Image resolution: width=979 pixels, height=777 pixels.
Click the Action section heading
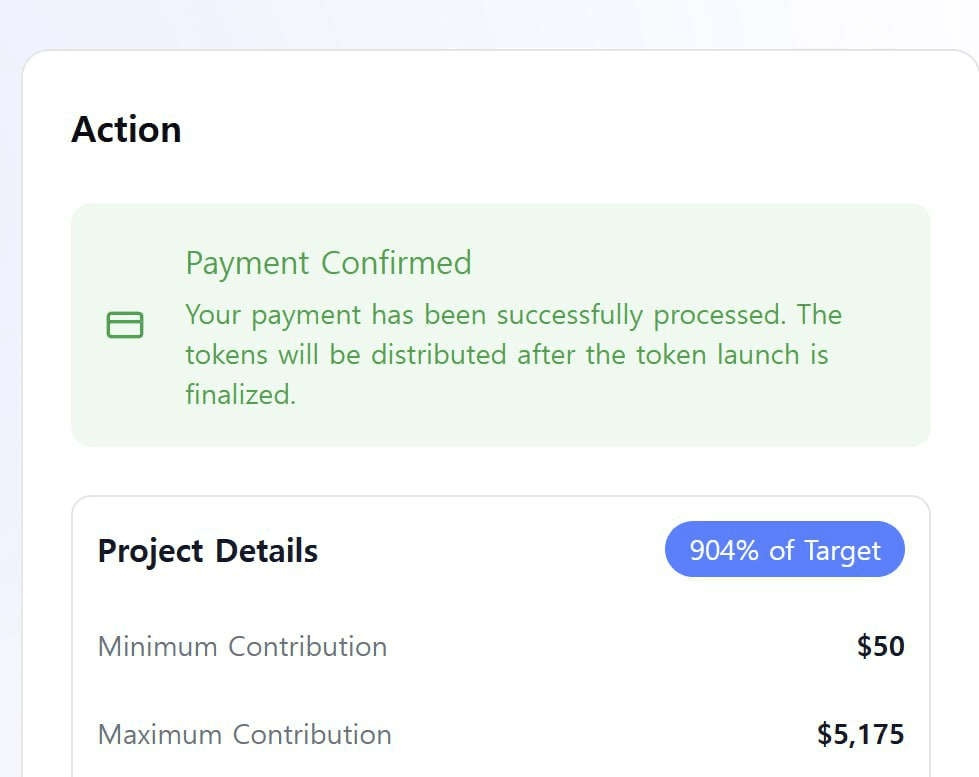126,129
